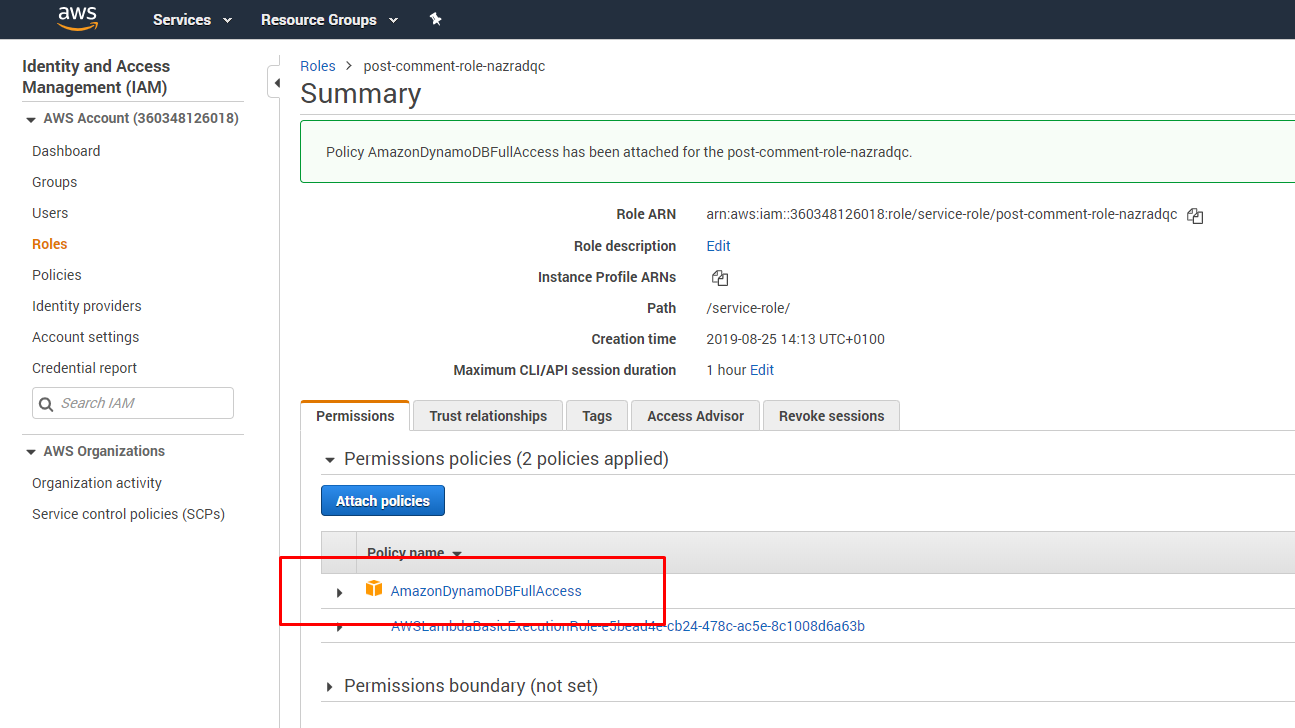Click the Search IAM input field
Image resolution: width=1295 pixels, height=728 pixels.
point(133,403)
